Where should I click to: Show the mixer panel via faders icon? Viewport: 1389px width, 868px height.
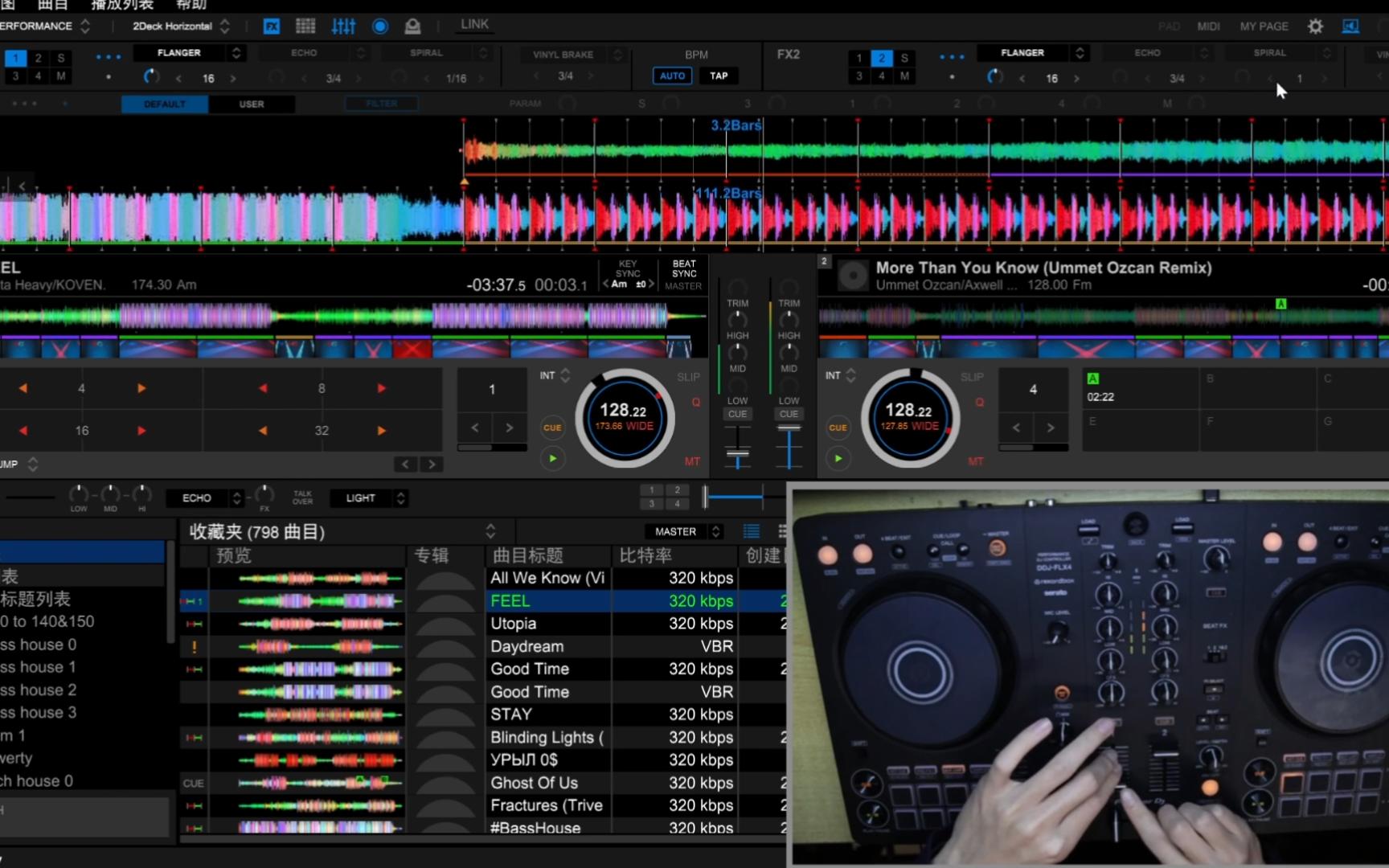click(x=343, y=26)
